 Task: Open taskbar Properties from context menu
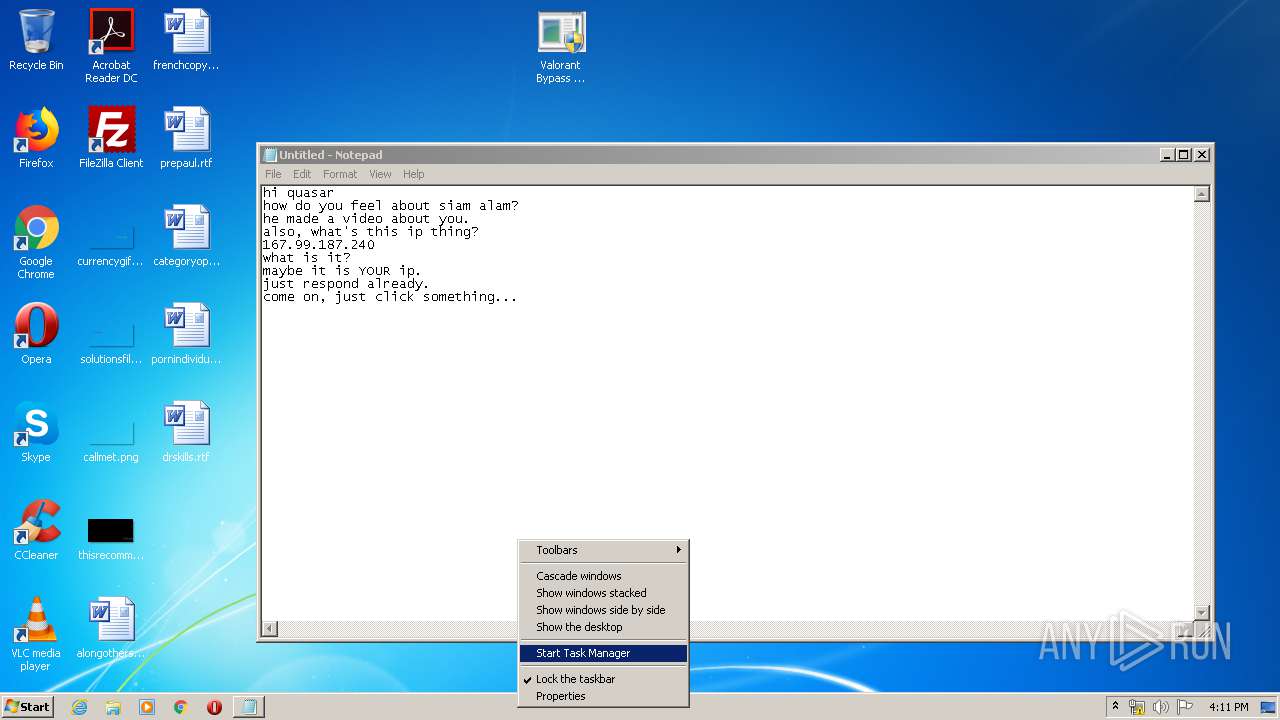[x=603, y=696]
